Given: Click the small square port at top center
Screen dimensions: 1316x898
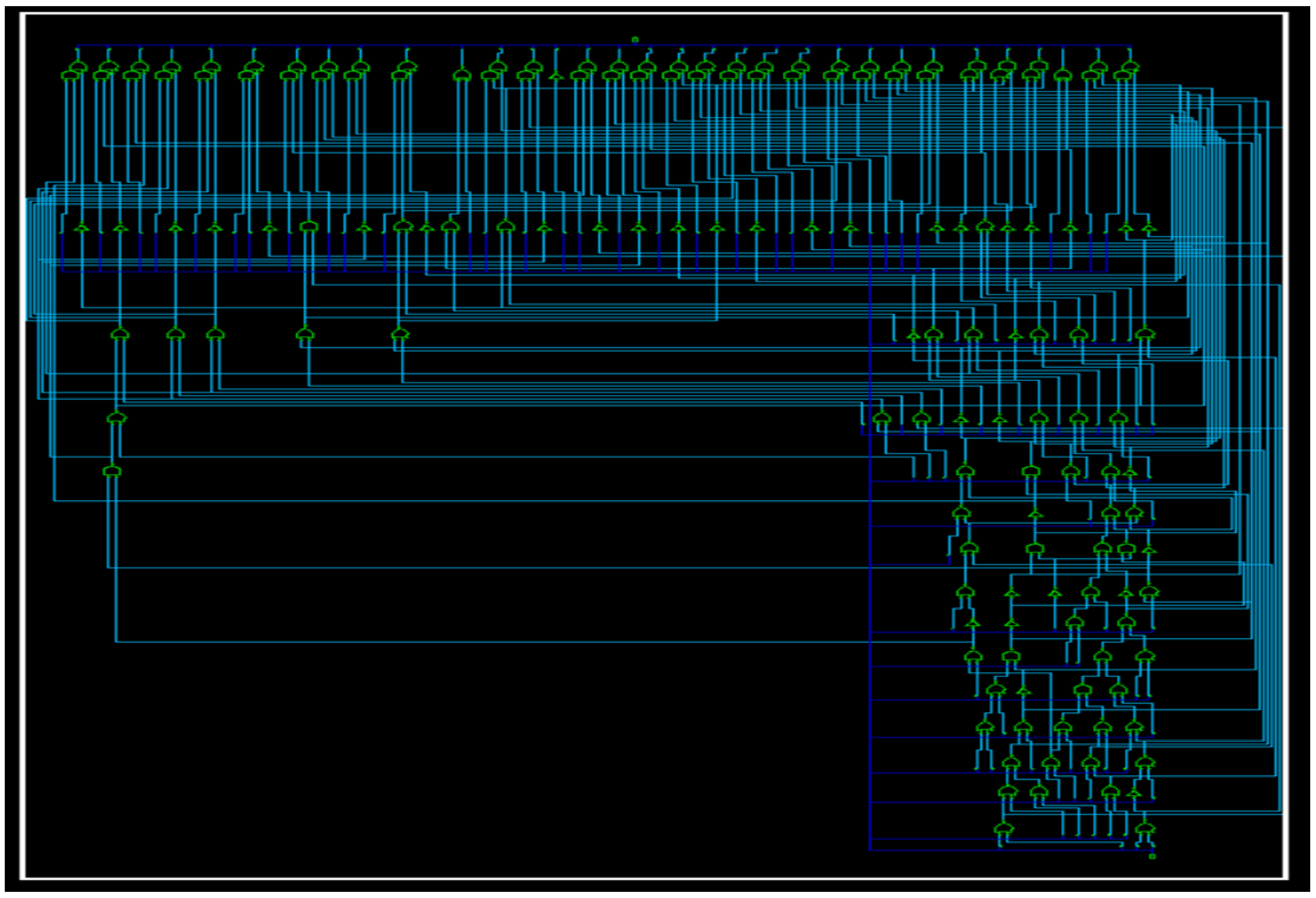Looking at the screenshot, I should [x=635, y=40].
